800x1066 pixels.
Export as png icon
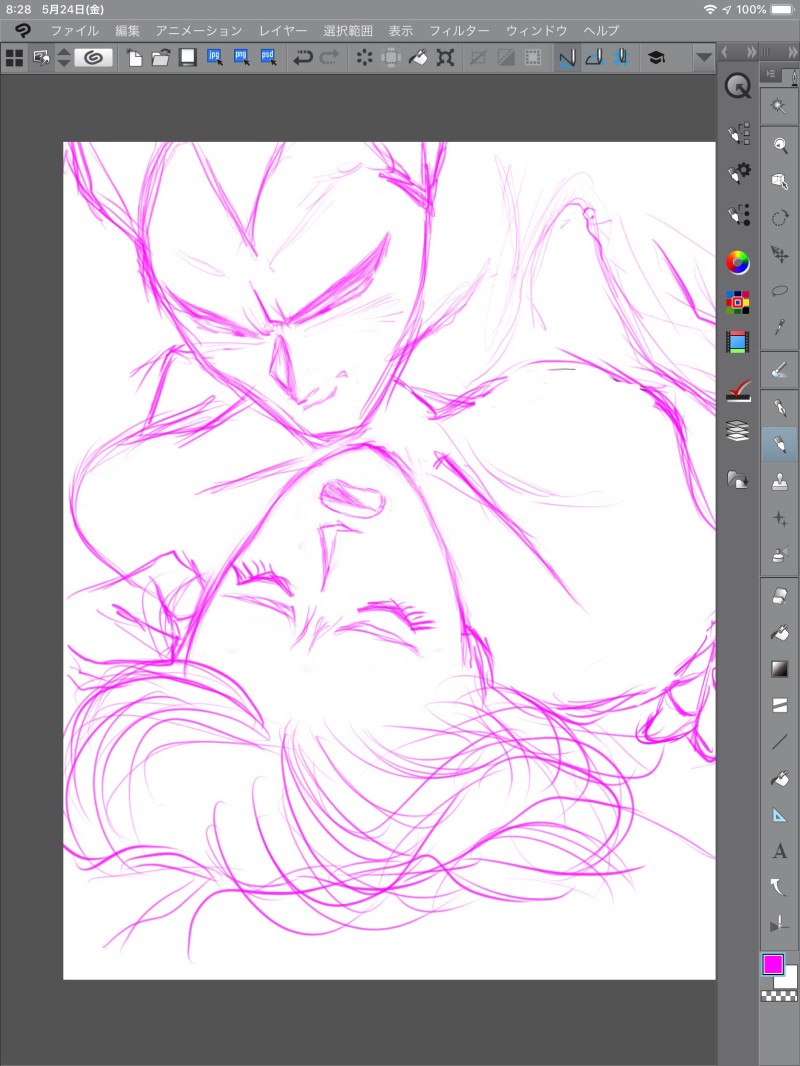click(x=241, y=58)
